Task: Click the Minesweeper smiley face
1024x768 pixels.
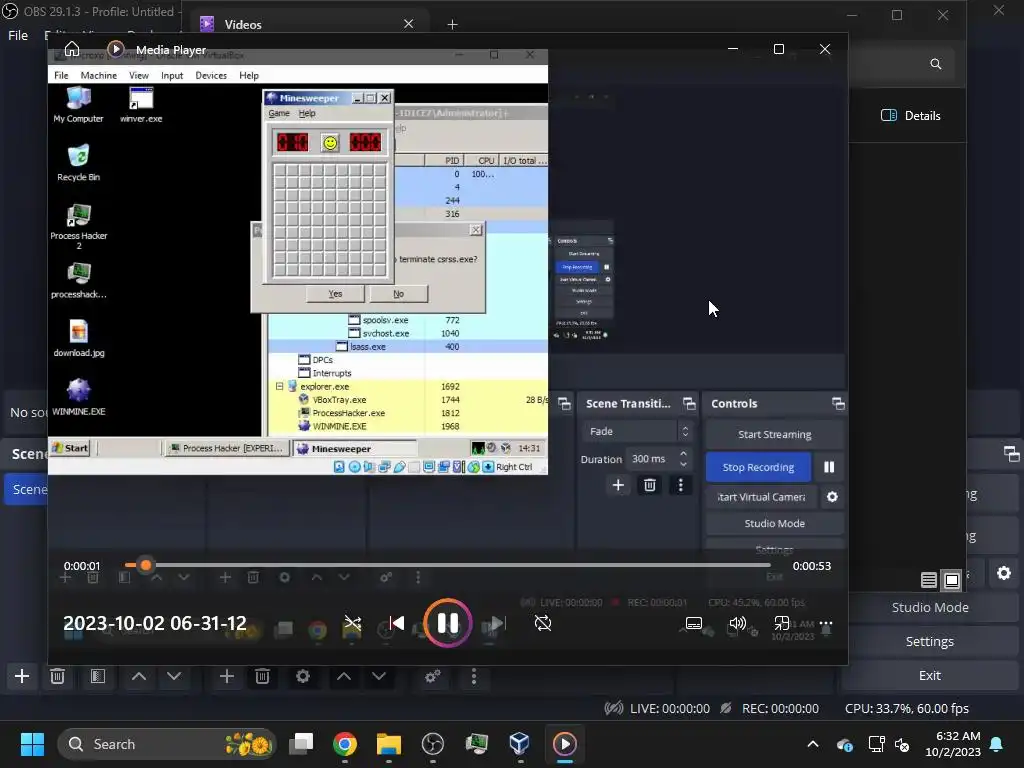Action: click(330, 142)
